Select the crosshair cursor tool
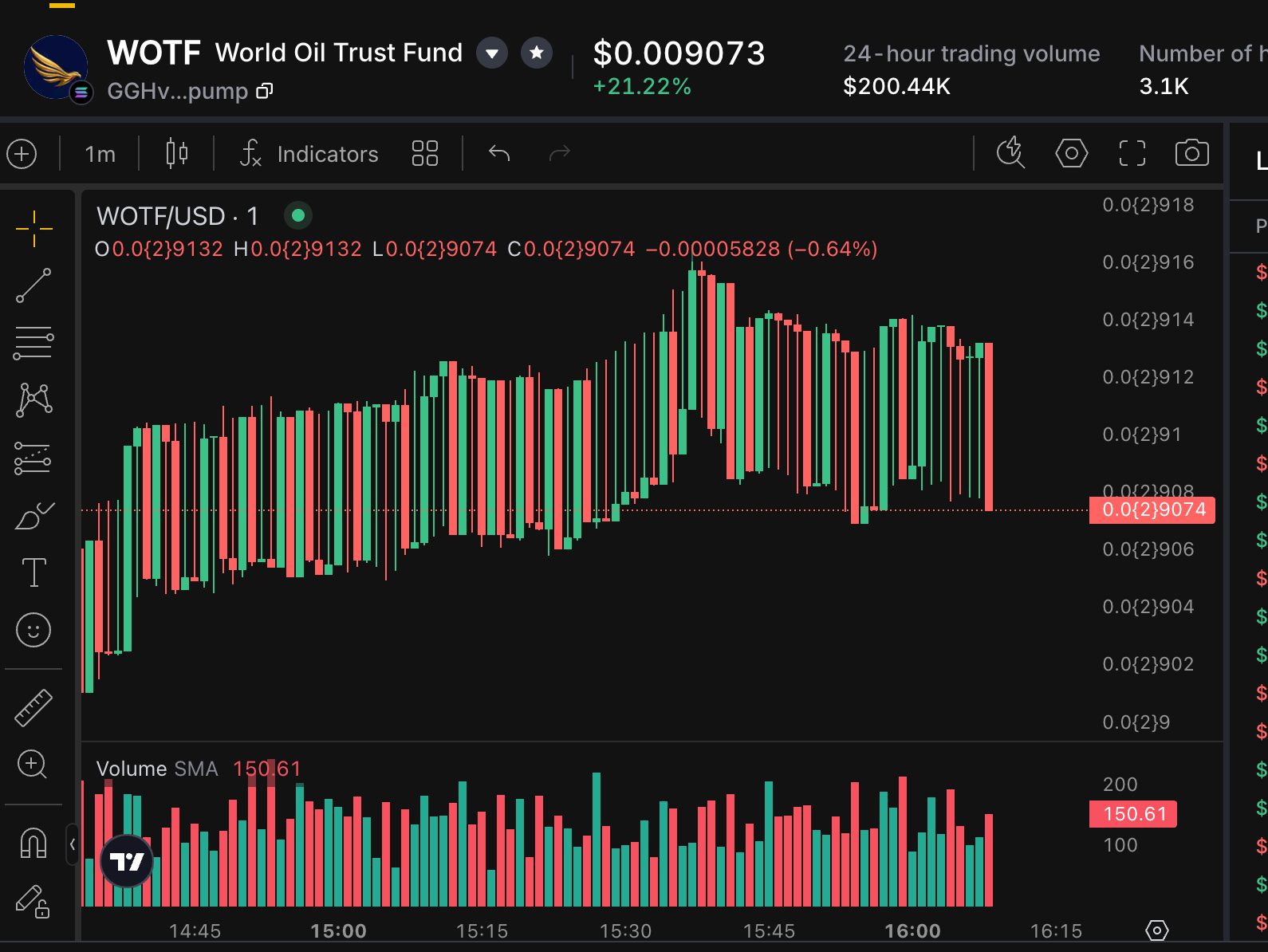The width and height of the screenshot is (1268, 952). point(34,230)
